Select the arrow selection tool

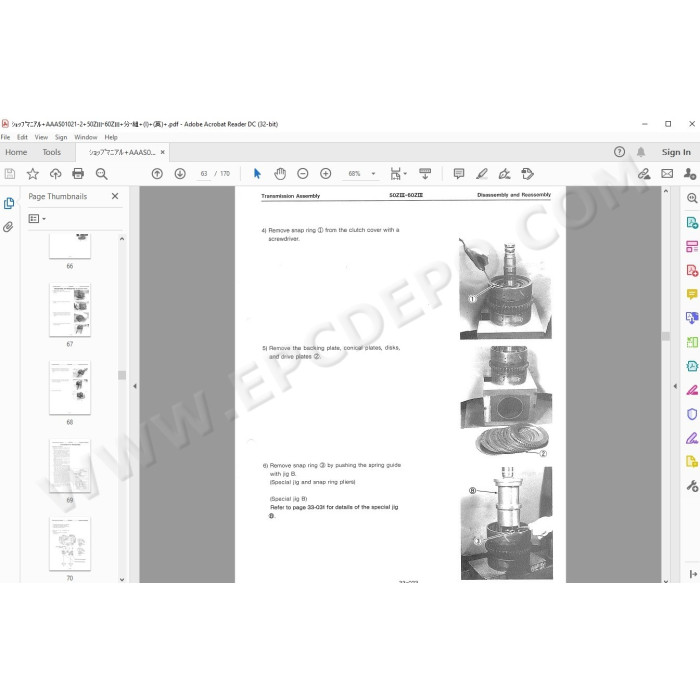(x=257, y=174)
